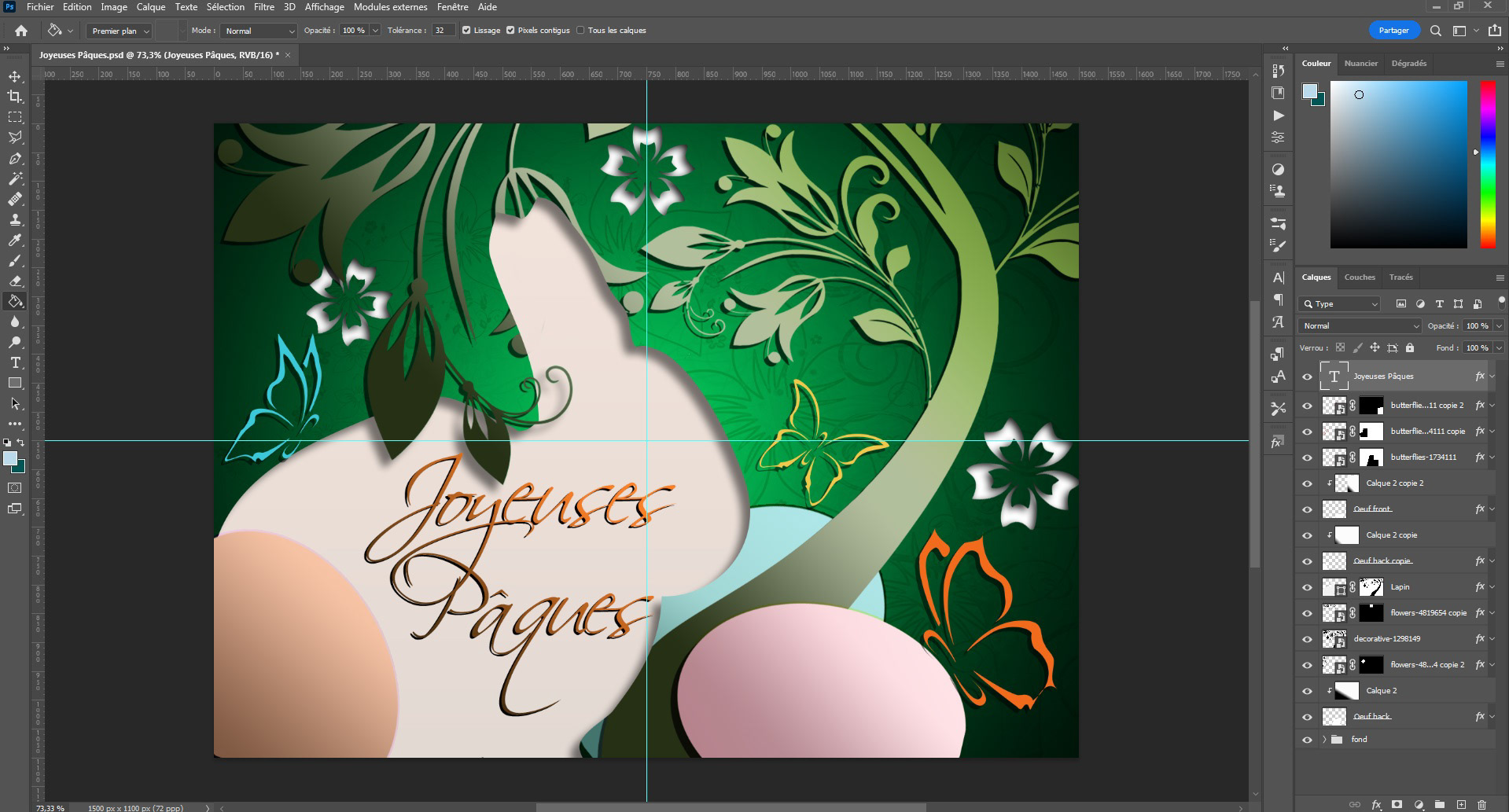Create a new layer with plus icon

(1461, 804)
